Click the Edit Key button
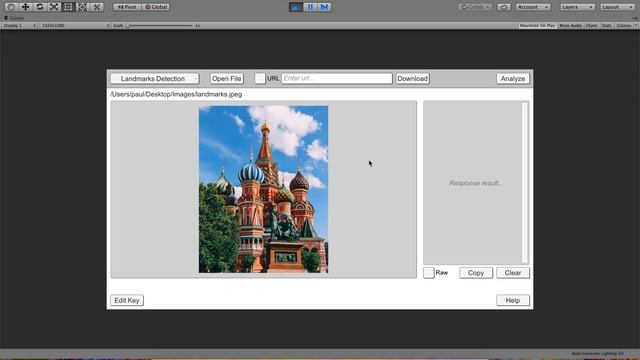The width and height of the screenshot is (640, 360). [x=127, y=300]
